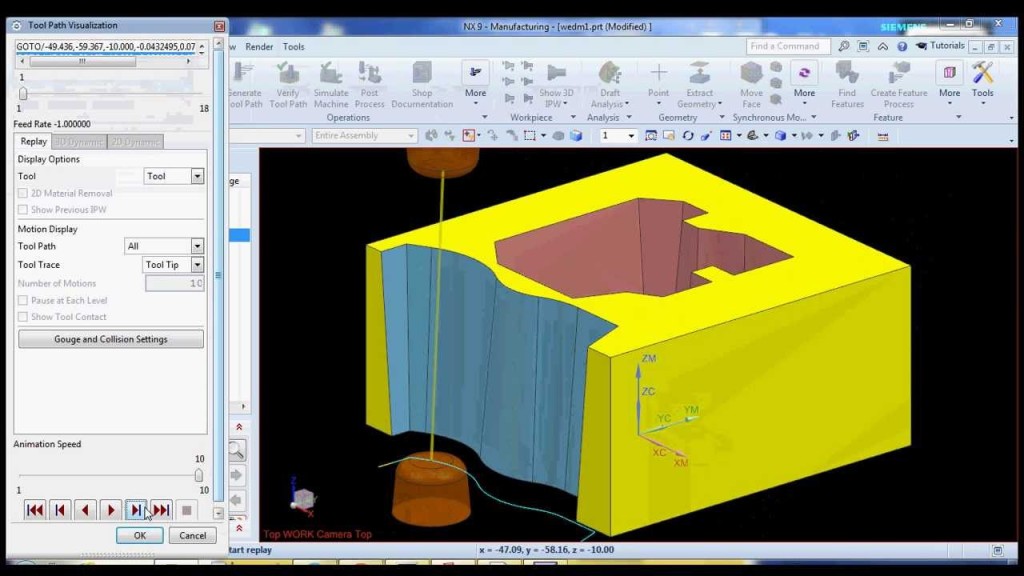Open the Tool Path motion dropdown
This screenshot has width=1024, height=576.
pyautogui.click(x=164, y=246)
